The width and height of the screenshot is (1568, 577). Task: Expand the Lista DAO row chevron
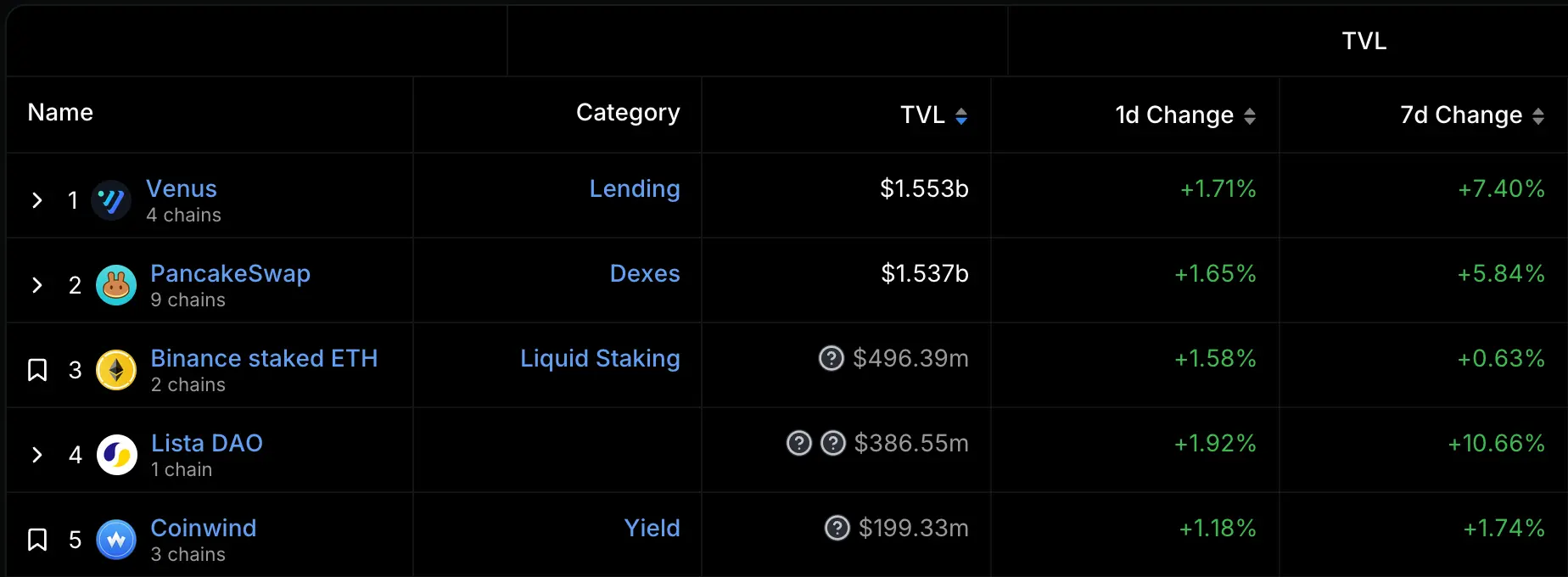coord(37,455)
